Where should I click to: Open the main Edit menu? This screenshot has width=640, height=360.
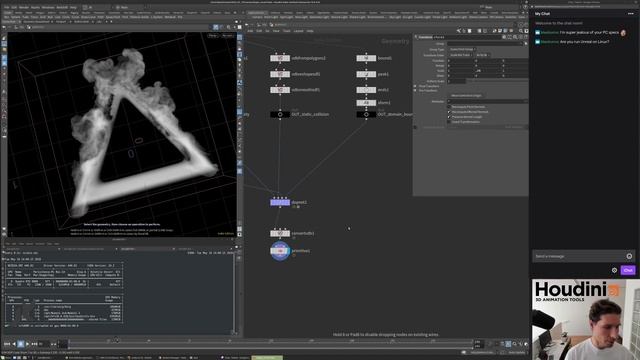point(14,7)
